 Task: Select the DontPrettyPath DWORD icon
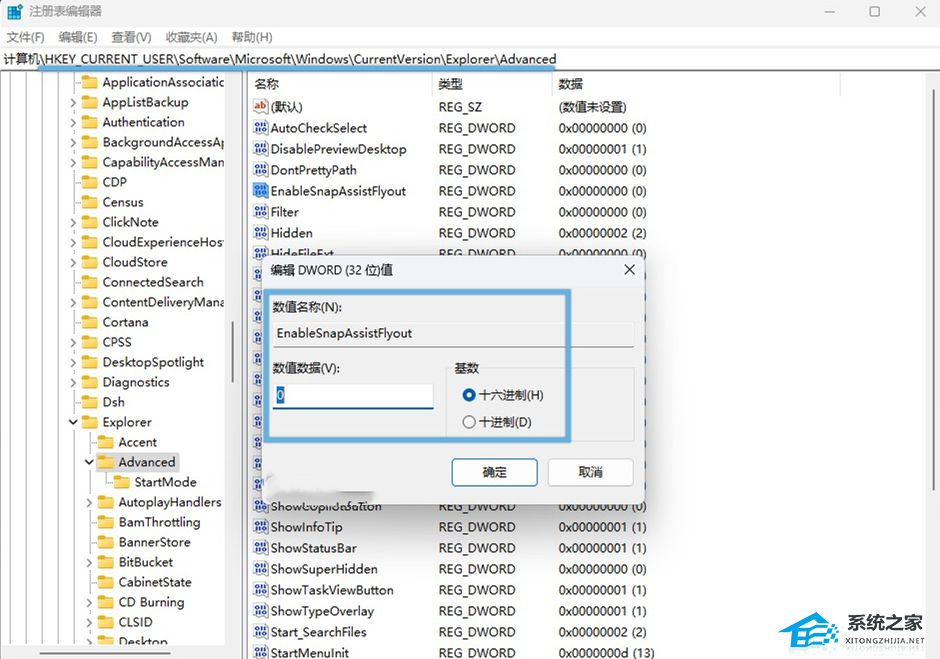pyautogui.click(x=260, y=170)
